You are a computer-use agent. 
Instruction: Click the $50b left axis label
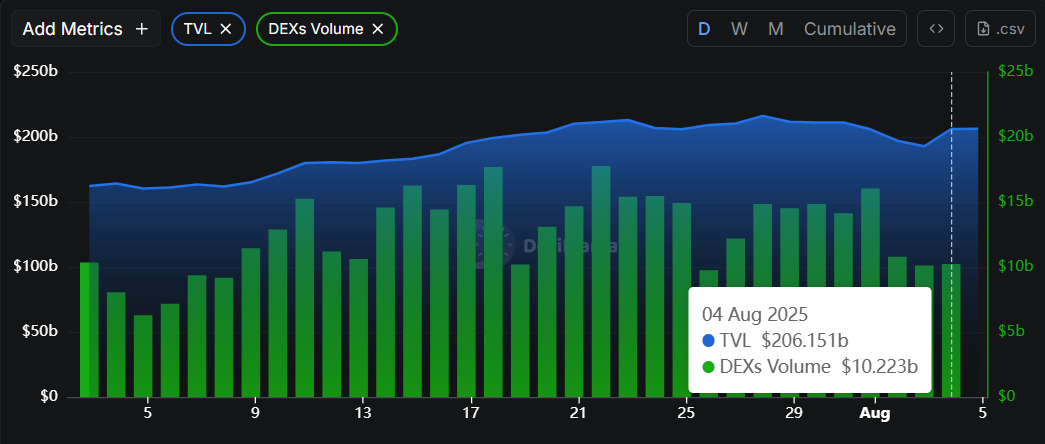[39, 331]
